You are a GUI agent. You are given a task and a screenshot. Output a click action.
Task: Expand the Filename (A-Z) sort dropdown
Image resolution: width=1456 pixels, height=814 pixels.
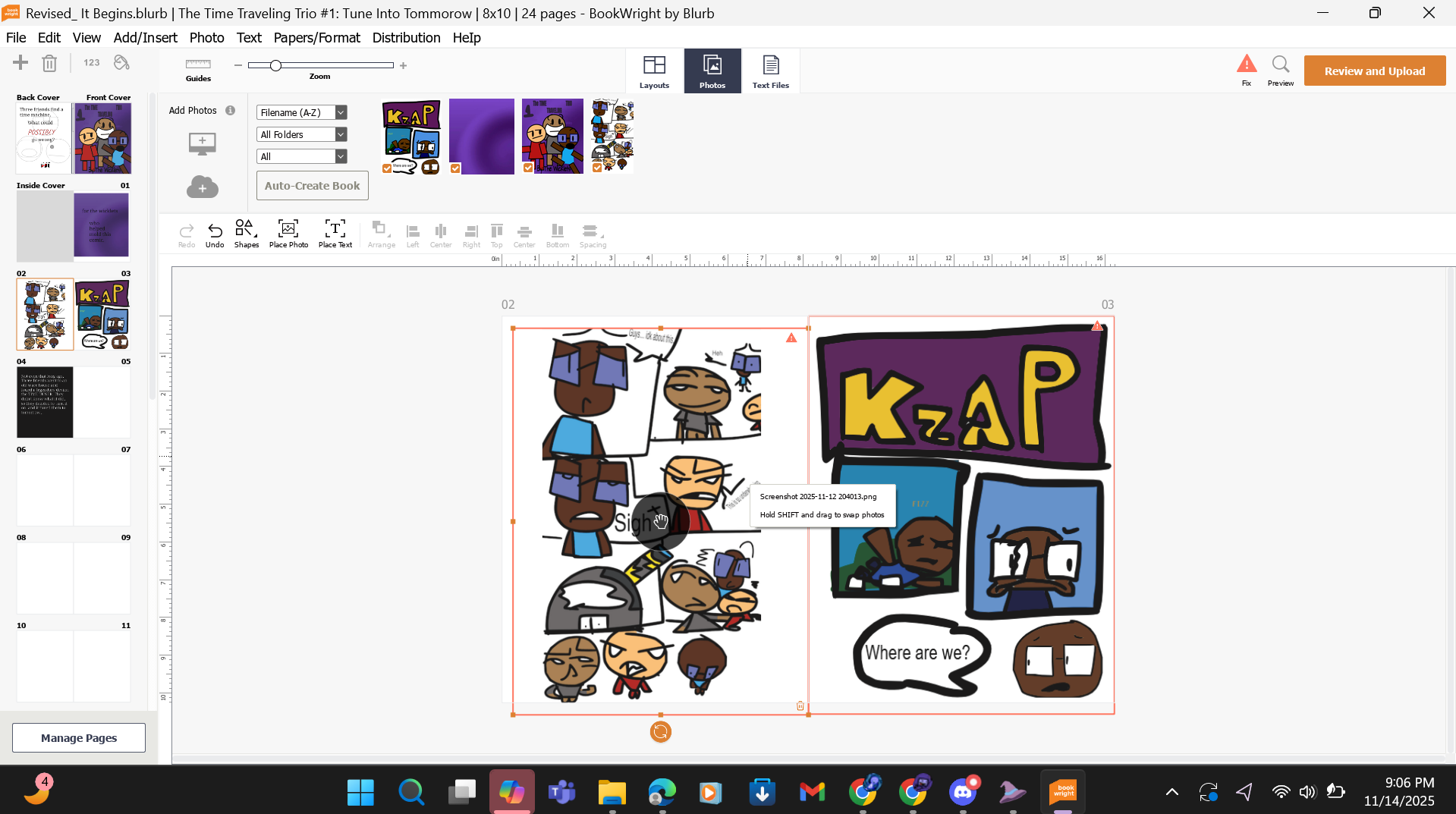(341, 112)
